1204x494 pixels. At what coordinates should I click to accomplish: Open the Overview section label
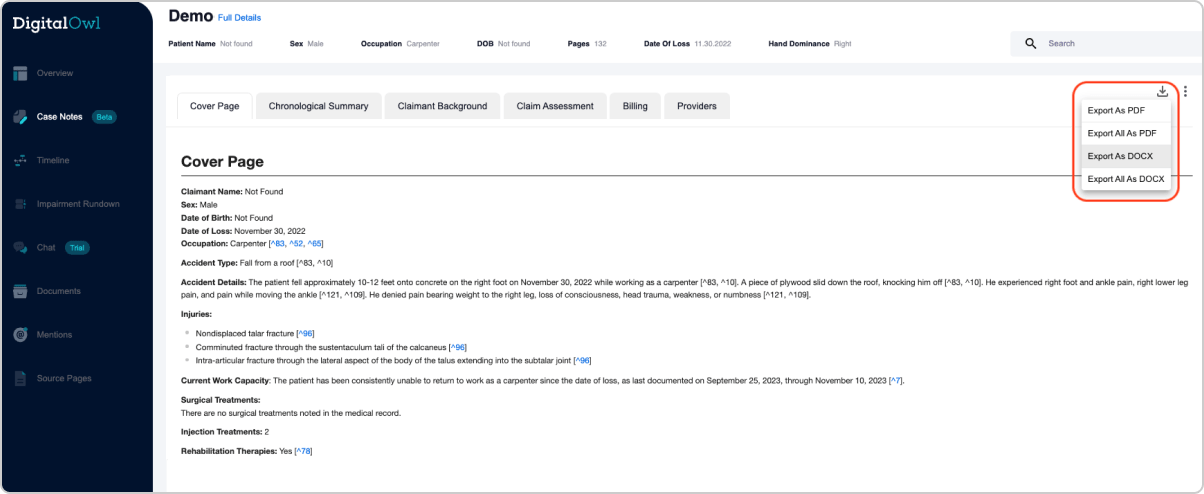tap(55, 73)
